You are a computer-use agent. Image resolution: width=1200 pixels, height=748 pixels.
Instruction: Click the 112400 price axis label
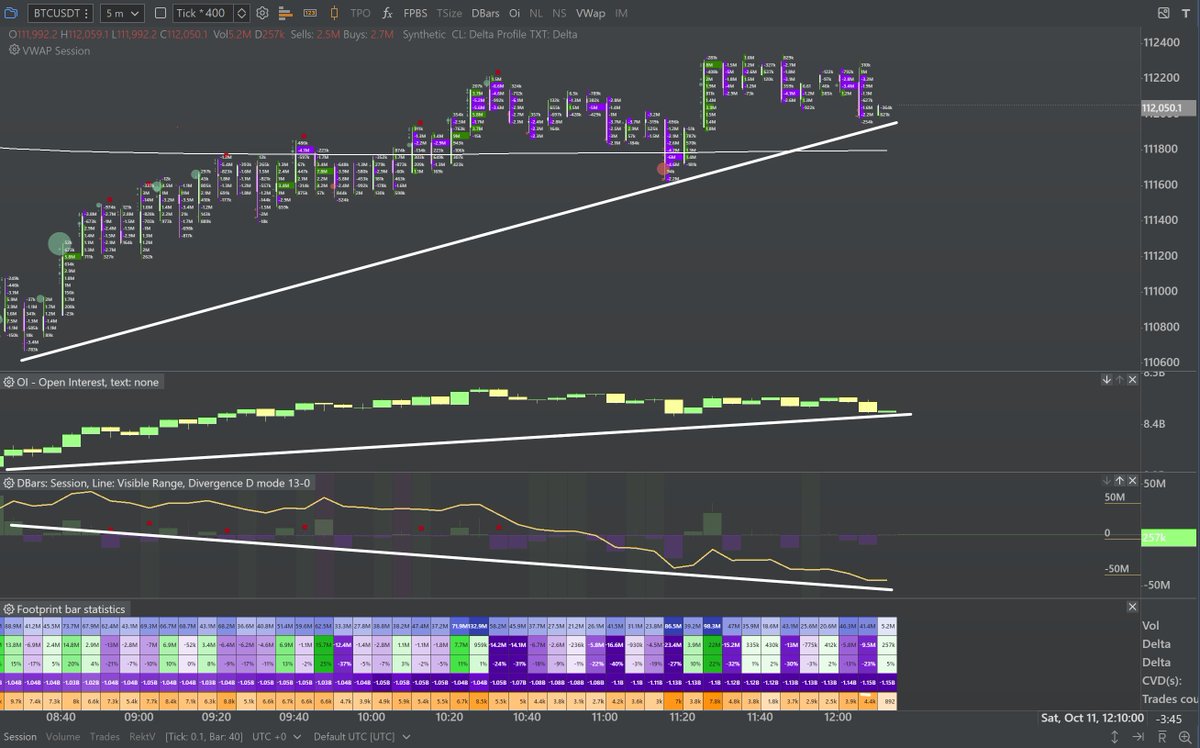click(x=1162, y=41)
